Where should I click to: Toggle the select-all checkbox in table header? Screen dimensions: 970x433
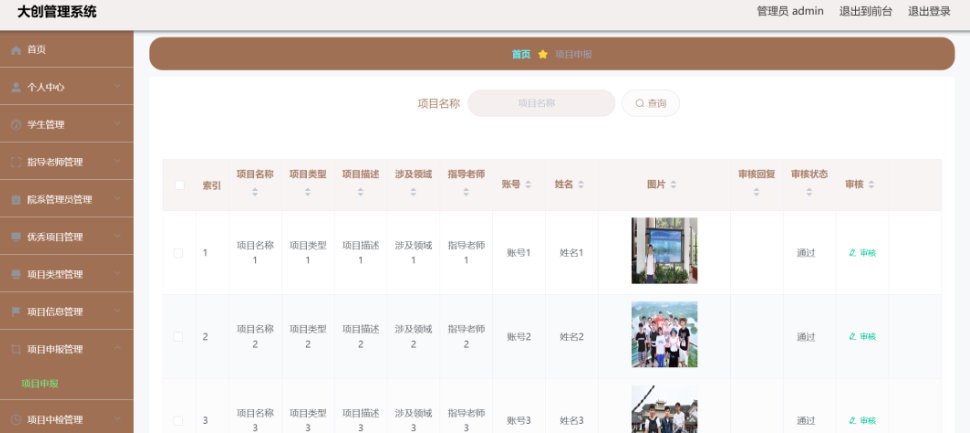179,185
